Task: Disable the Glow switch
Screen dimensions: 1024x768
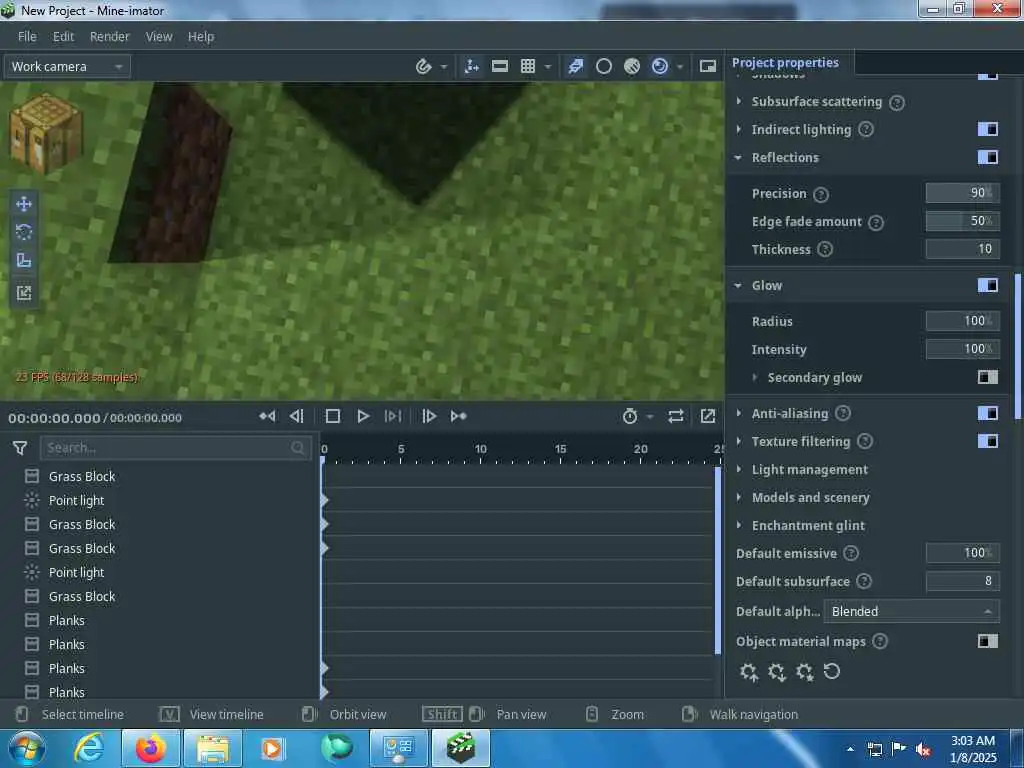Action: [x=987, y=285]
